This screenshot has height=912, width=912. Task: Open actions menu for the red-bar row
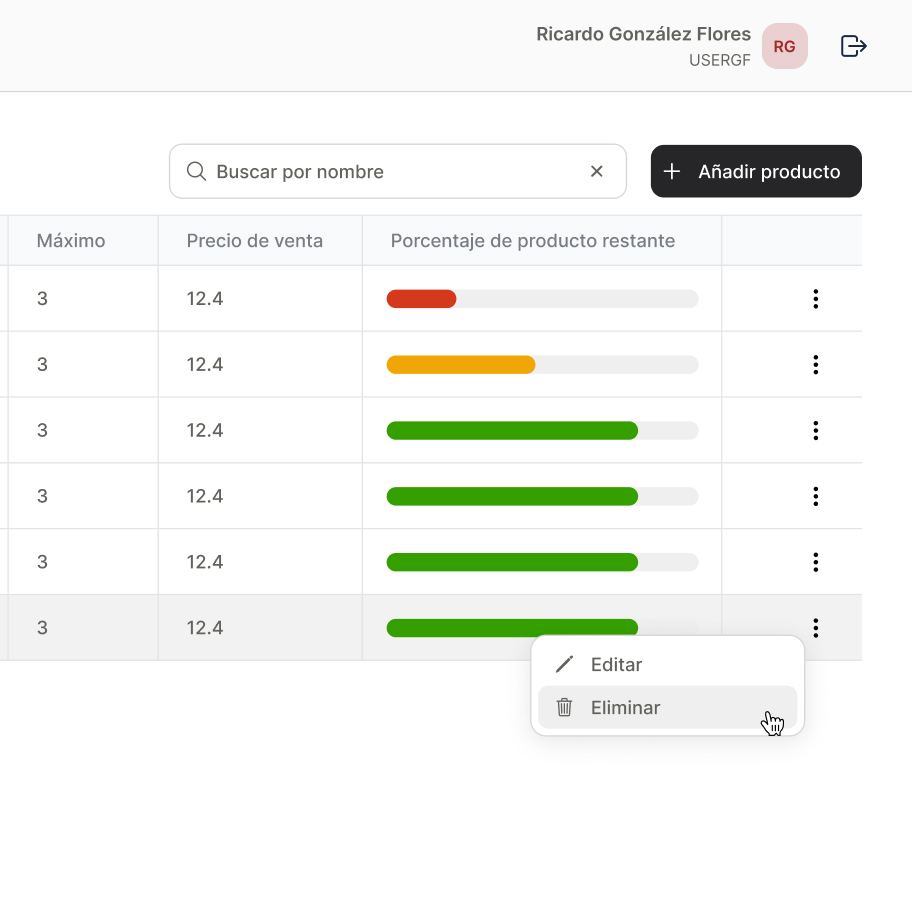(815, 299)
